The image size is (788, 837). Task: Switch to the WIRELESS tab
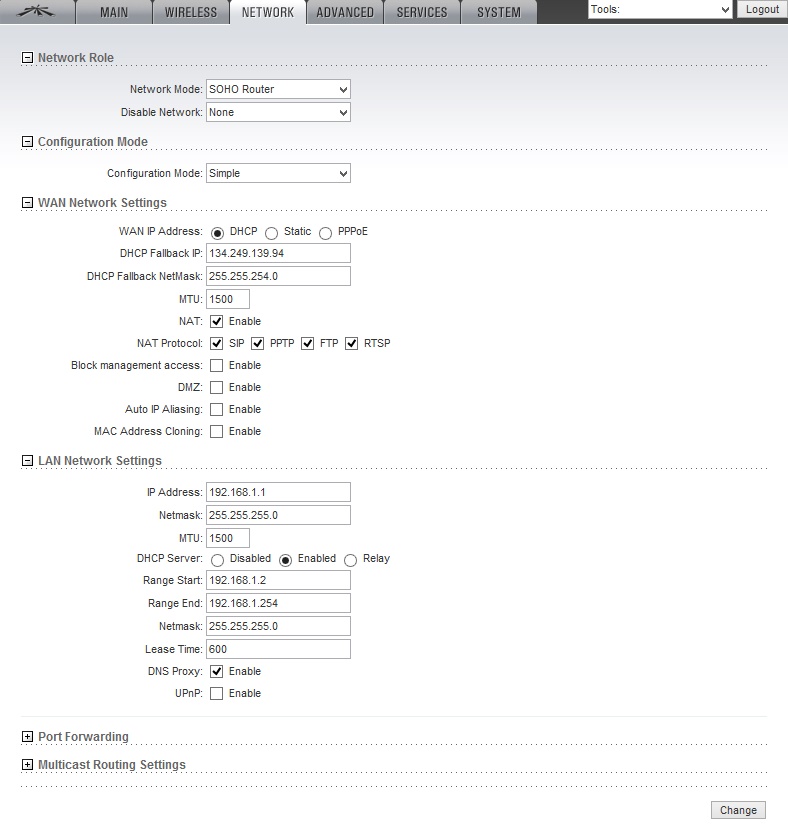click(x=191, y=12)
